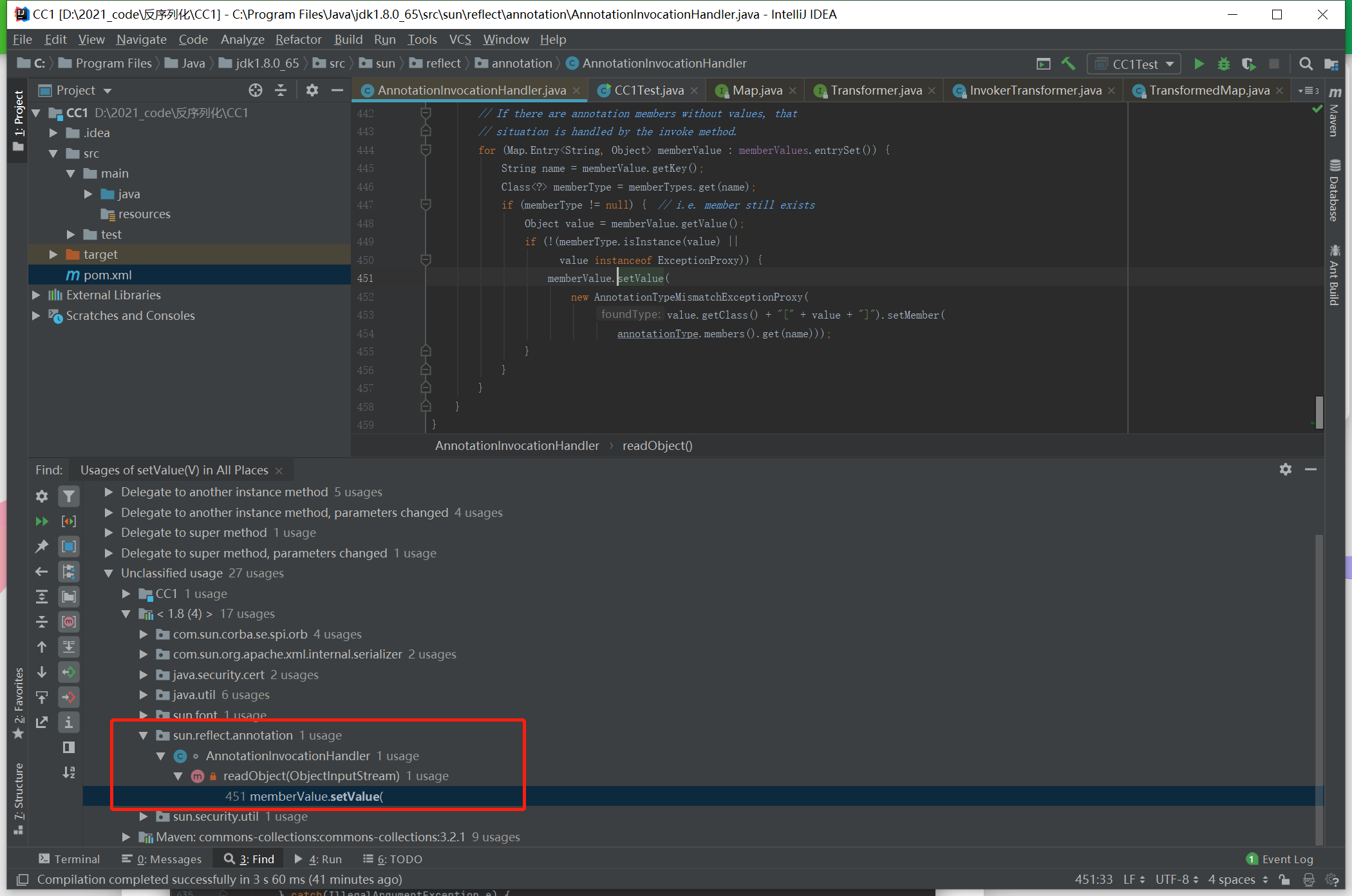The image size is (1352, 896).
Task: Expand the target folder in Project tree
Action: point(53,254)
